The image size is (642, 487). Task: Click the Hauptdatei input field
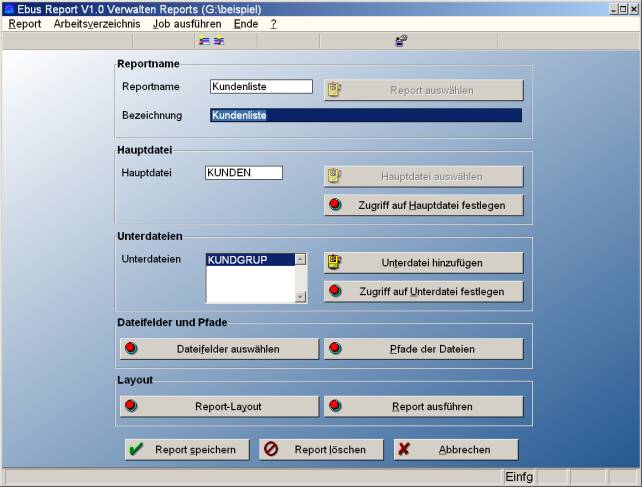[x=243, y=173]
